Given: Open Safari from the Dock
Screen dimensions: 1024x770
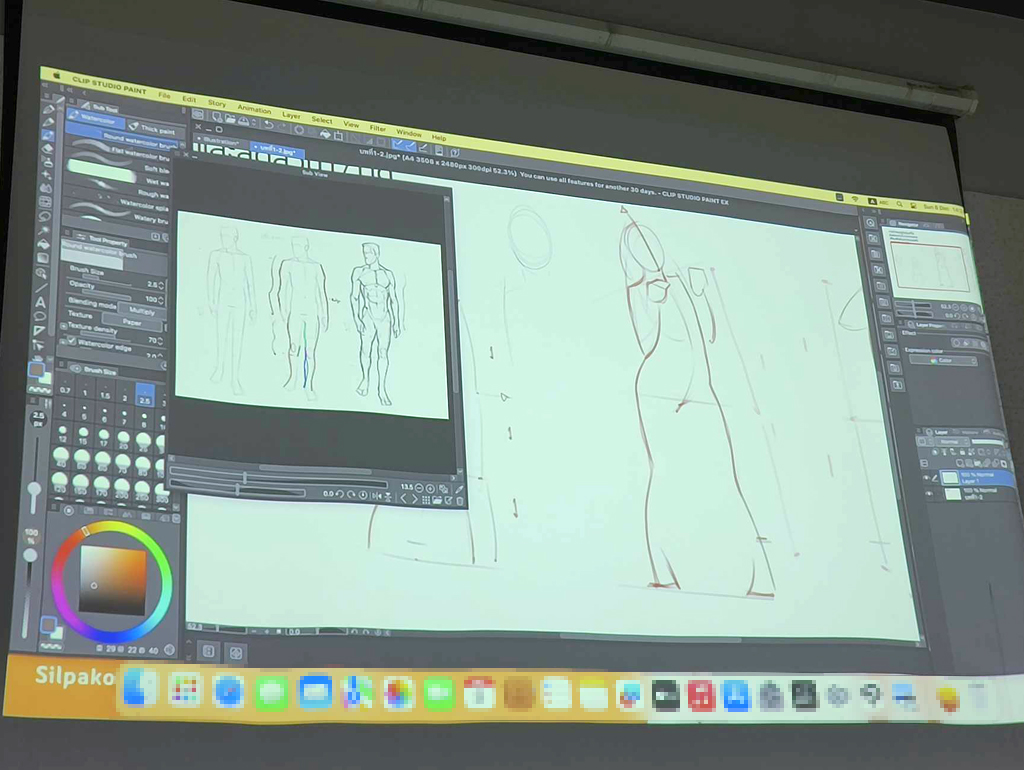Looking at the screenshot, I should tap(228, 690).
